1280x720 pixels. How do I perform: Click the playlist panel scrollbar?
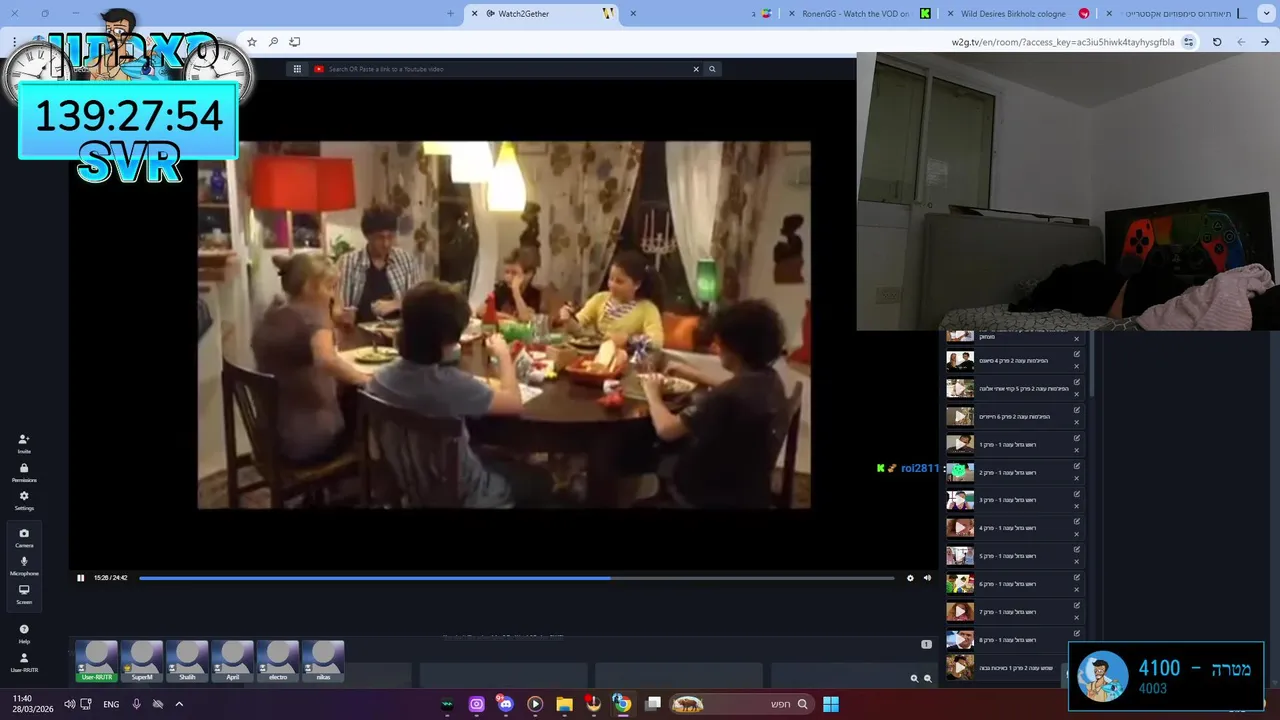1091,365
